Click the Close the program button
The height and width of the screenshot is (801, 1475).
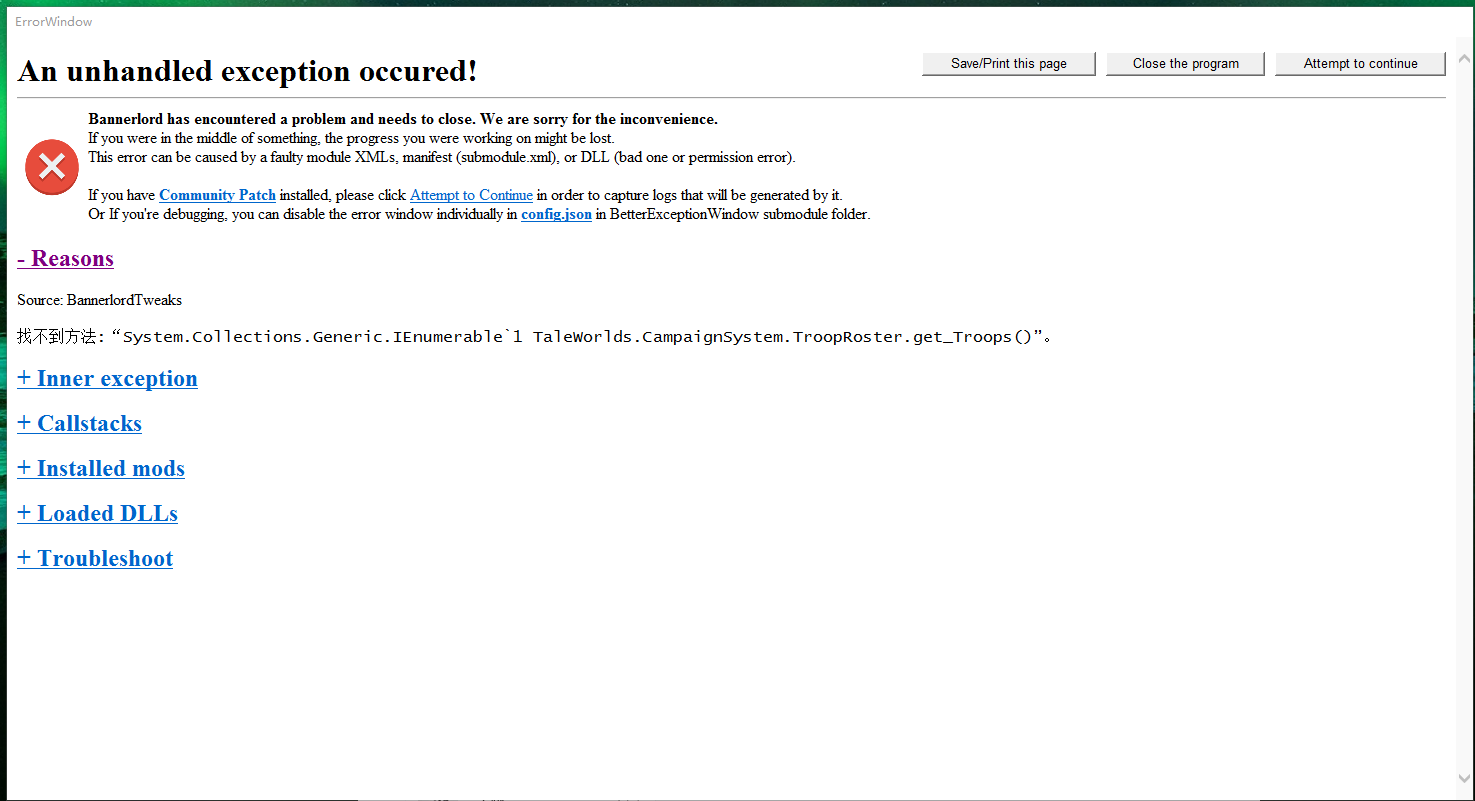[x=1185, y=64]
